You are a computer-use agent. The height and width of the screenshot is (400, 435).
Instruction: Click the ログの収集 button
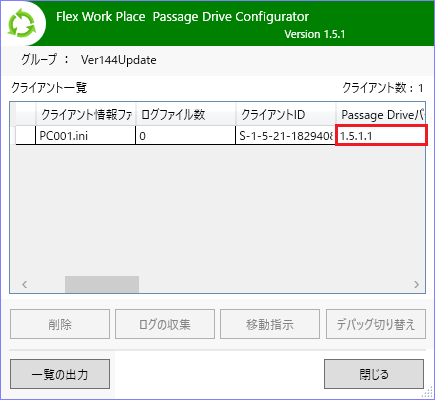(165, 324)
